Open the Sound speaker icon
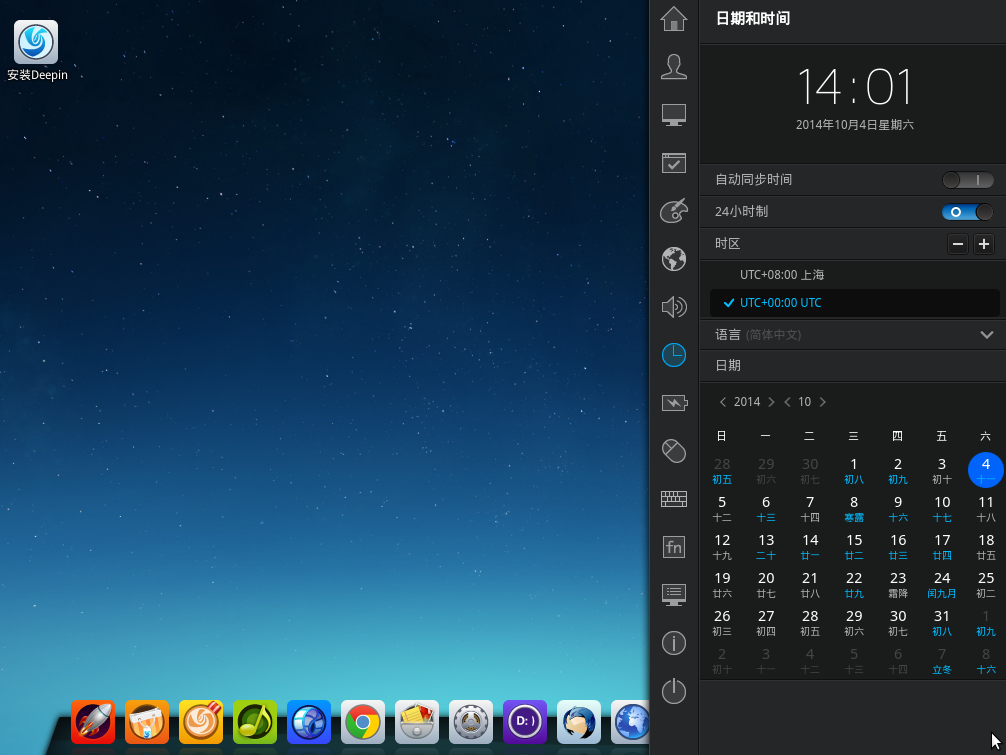This screenshot has width=1006, height=755. coord(674,307)
